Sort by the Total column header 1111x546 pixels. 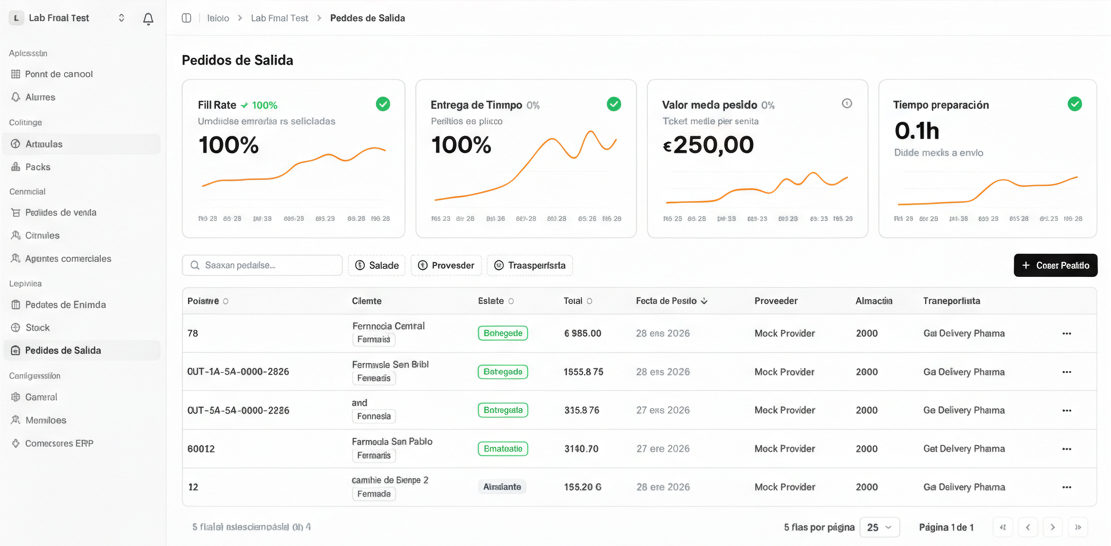click(x=577, y=301)
